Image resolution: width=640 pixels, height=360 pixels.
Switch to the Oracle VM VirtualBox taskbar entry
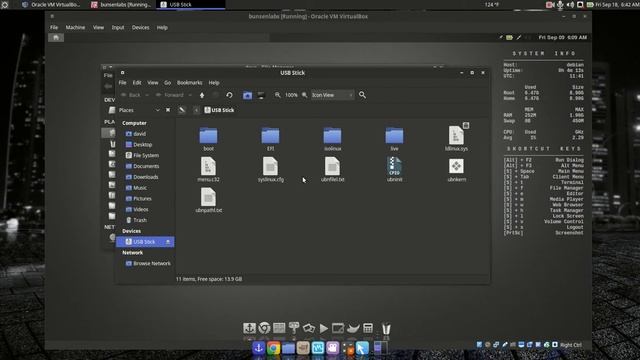coord(51,4)
